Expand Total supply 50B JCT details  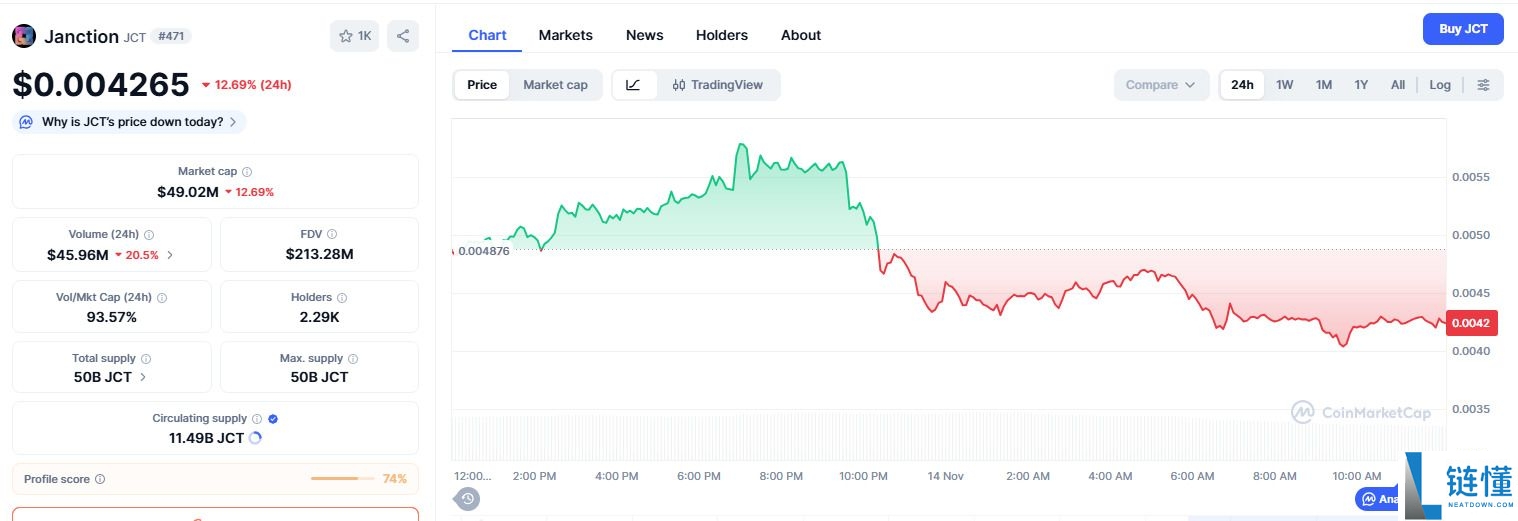click(x=142, y=377)
